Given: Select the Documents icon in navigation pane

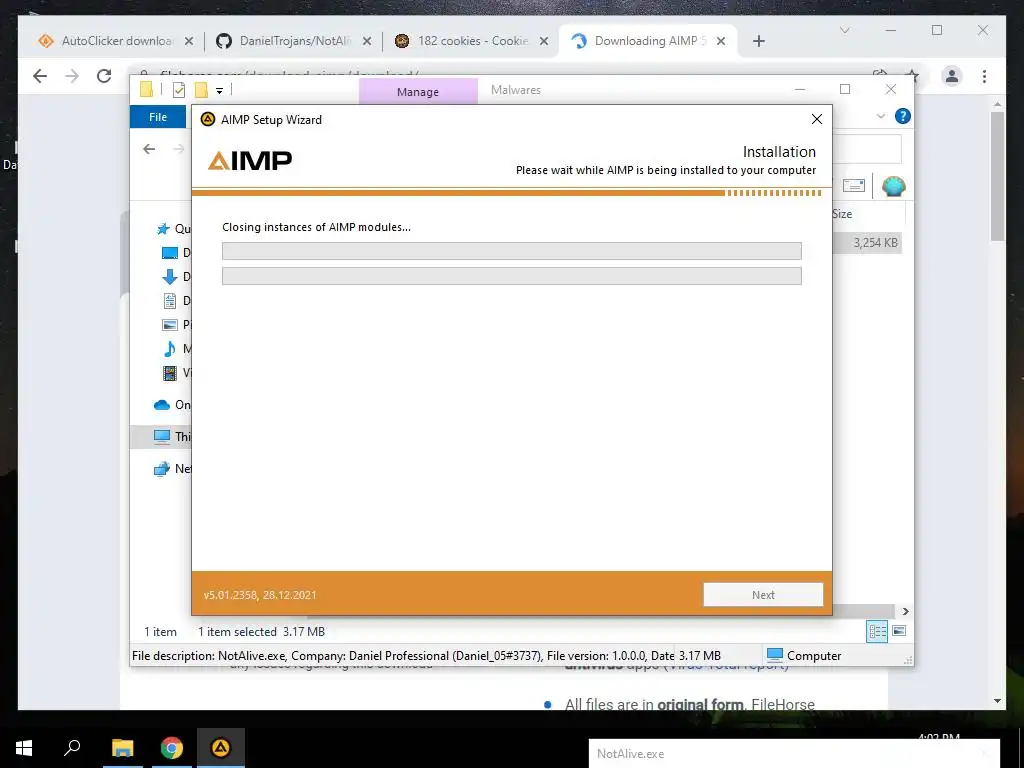Looking at the screenshot, I should click(x=170, y=301).
